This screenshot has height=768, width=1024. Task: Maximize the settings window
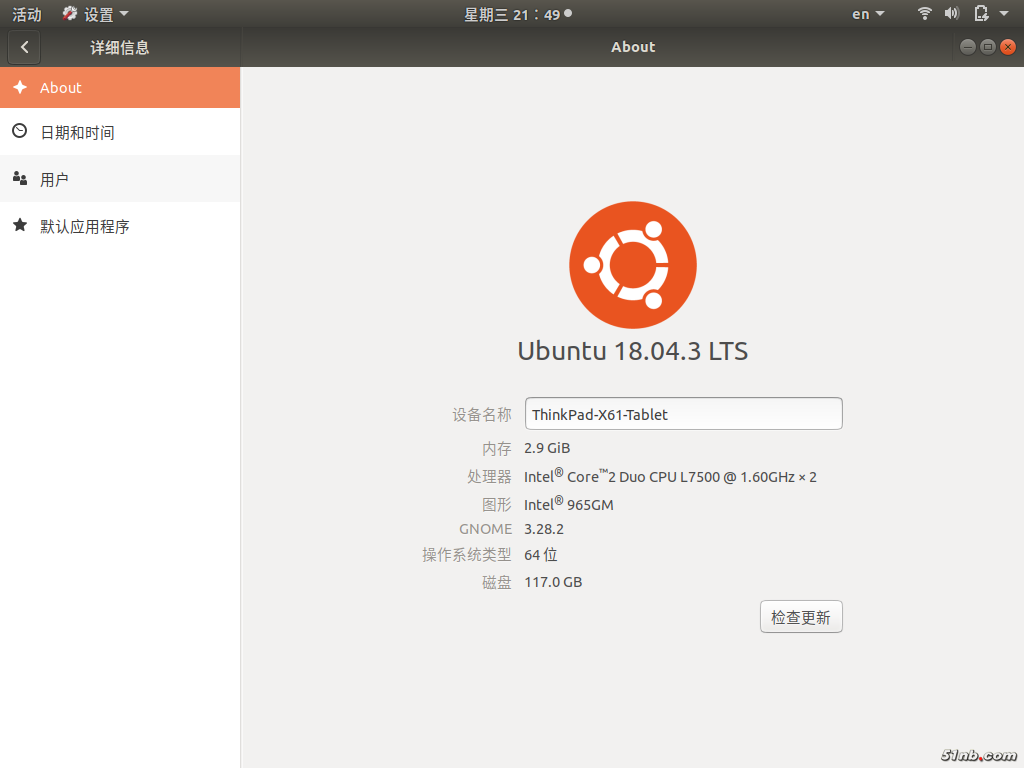coord(987,47)
